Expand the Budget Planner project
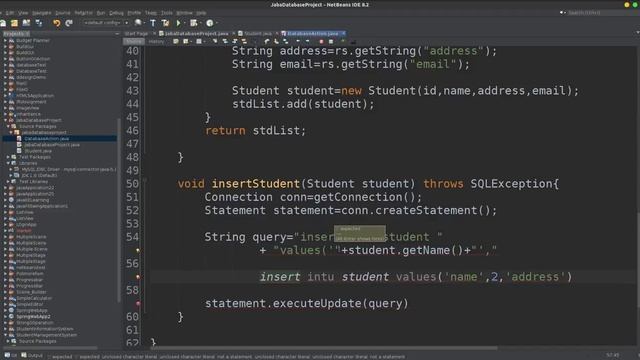640x360 pixels. pyautogui.click(x=6, y=41)
